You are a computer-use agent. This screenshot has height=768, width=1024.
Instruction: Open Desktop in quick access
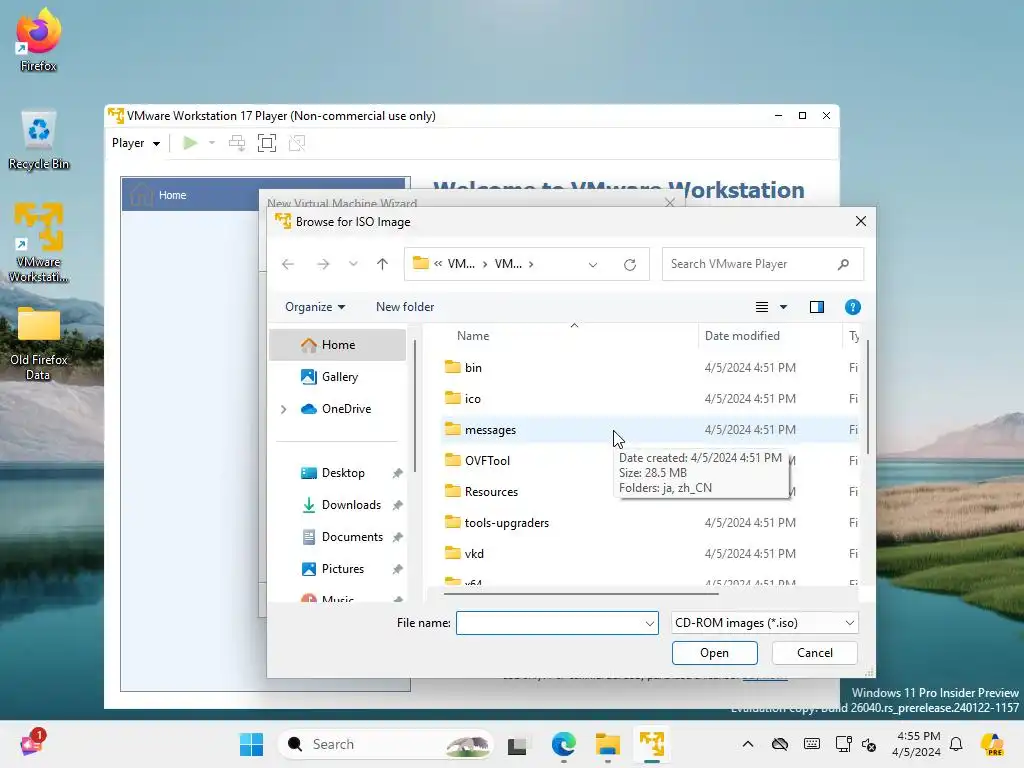343,473
